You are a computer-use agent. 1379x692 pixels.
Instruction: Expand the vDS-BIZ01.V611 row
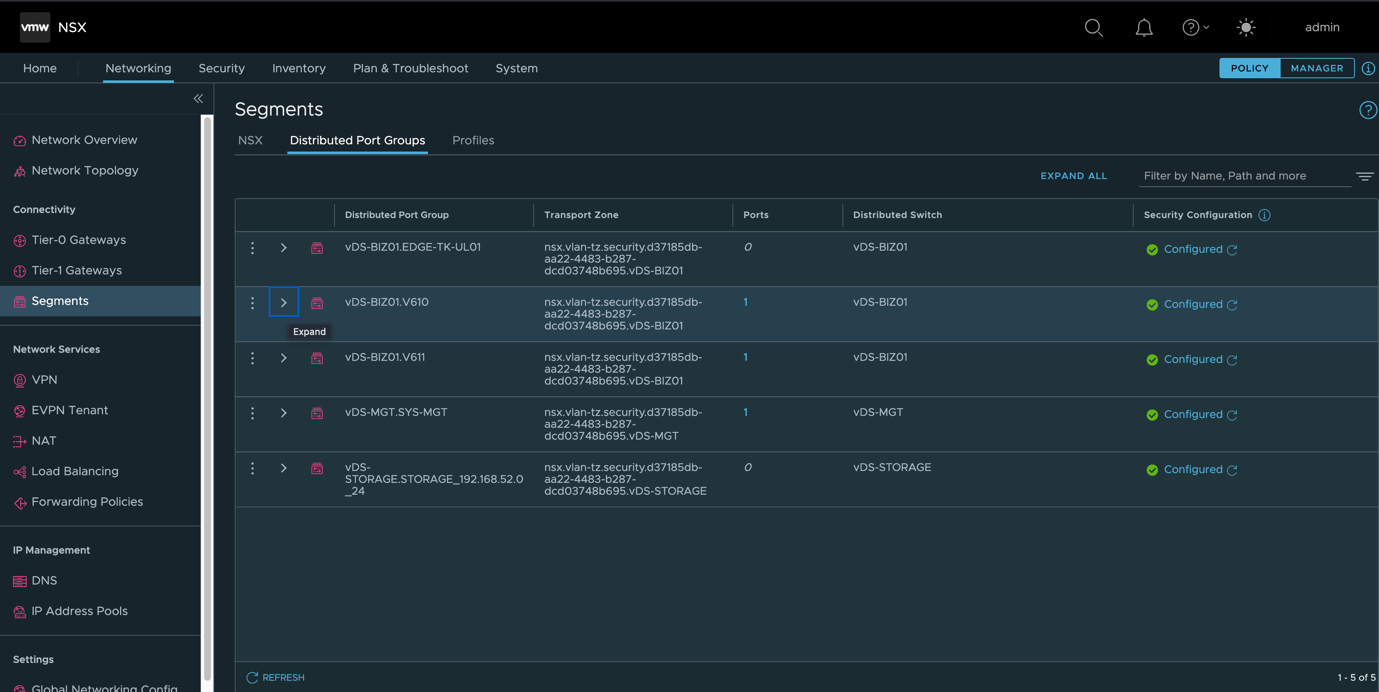tap(284, 358)
